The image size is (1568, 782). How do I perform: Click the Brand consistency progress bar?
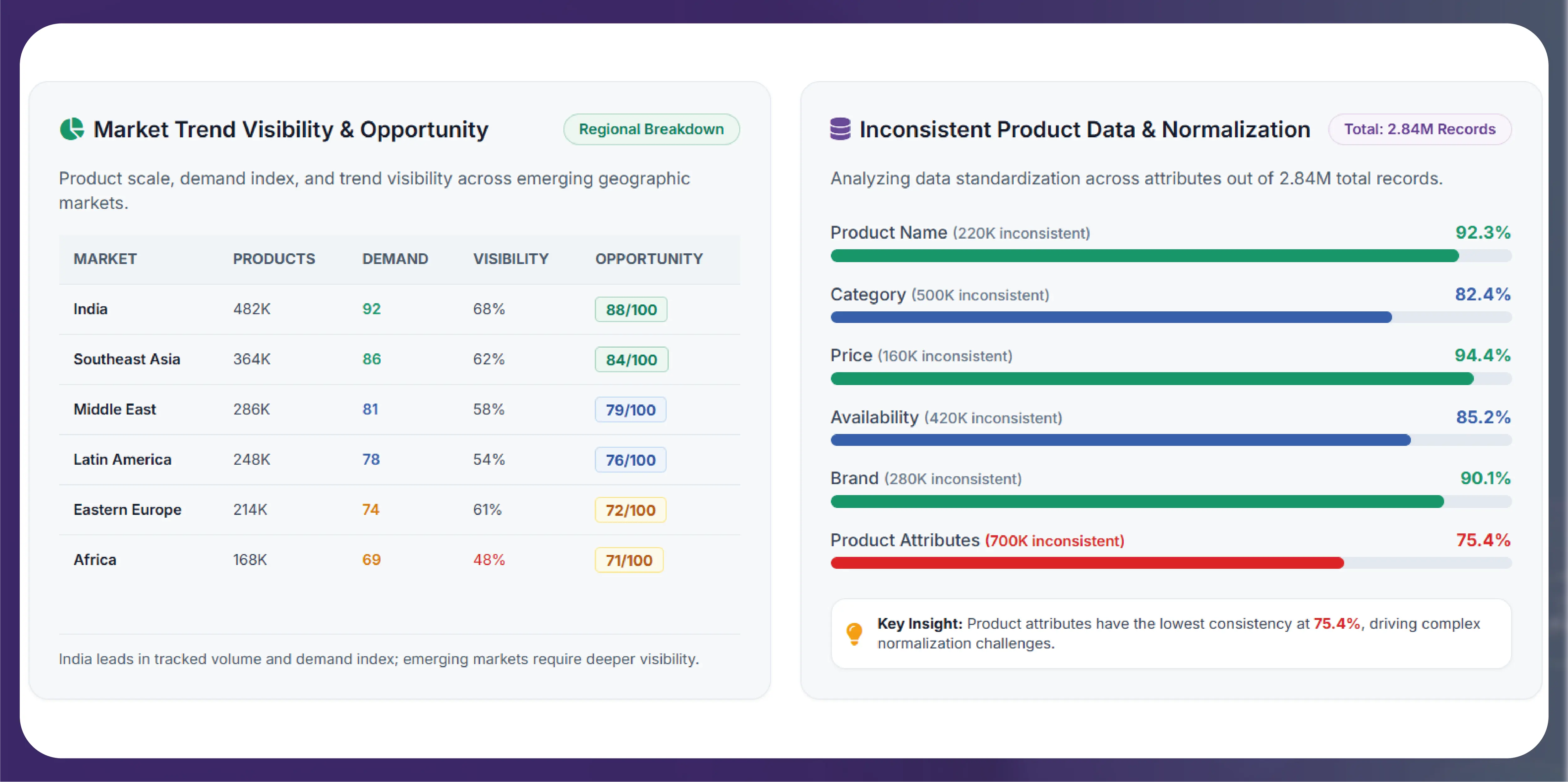tap(1170, 501)
